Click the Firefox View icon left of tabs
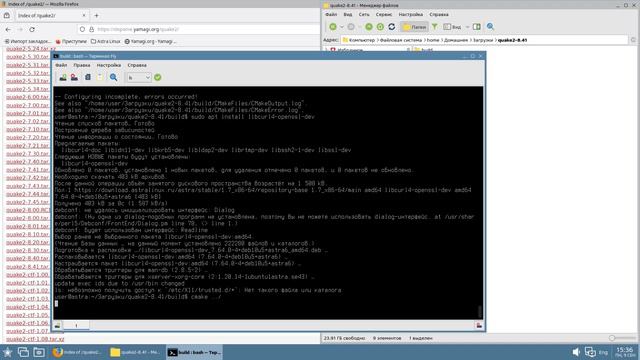 click(x=7, y=16)
